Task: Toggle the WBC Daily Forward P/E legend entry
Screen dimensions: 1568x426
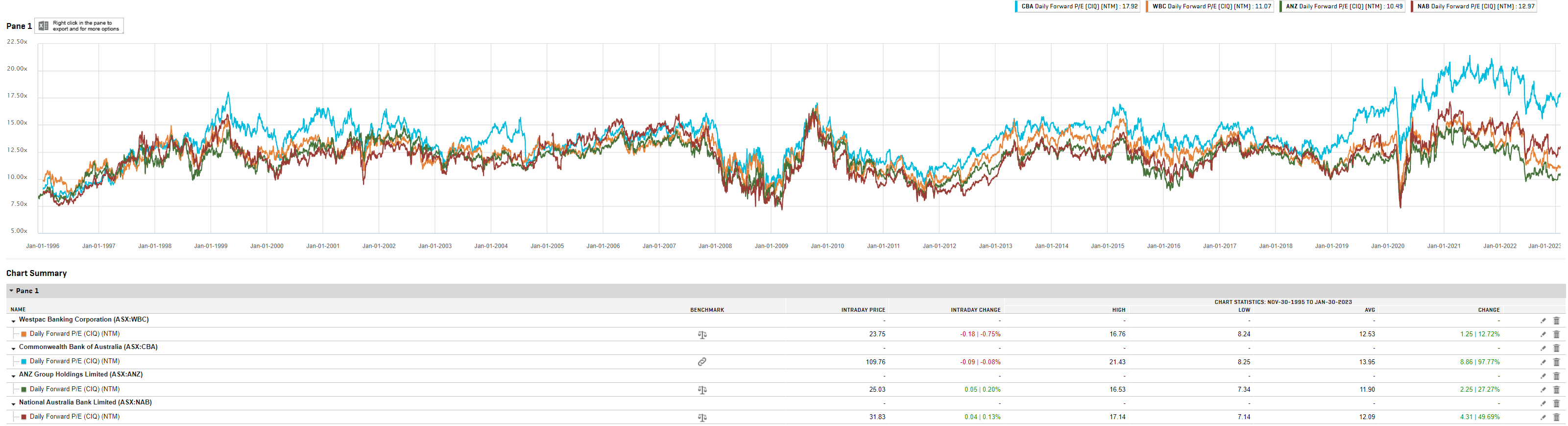Action: 1209,7
